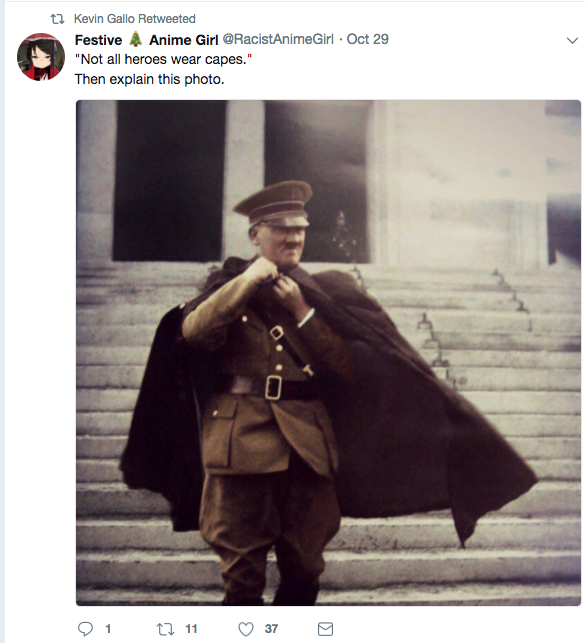Click the @RacistAnimeGirl handle
The height and width of the screenshot is (643, 585).
pyautogui.click(x=278, y=39)
